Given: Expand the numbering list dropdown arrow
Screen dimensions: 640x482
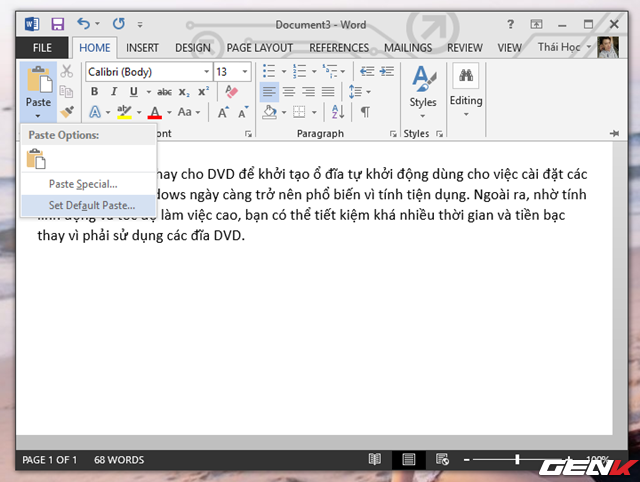Looking at the screenshot, I should point(314,71).
